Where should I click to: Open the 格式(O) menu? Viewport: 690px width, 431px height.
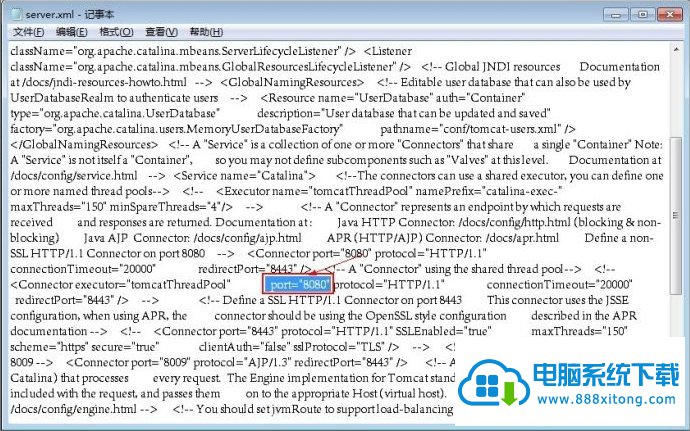116,32
